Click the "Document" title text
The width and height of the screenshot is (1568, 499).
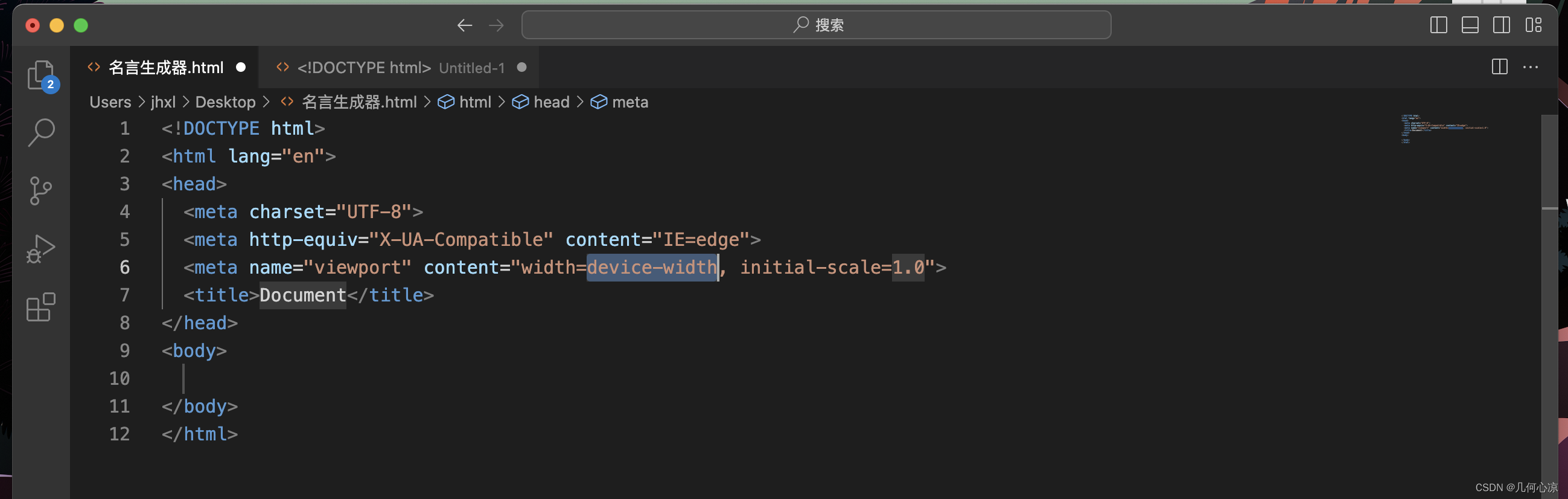[x=302, y=295]
